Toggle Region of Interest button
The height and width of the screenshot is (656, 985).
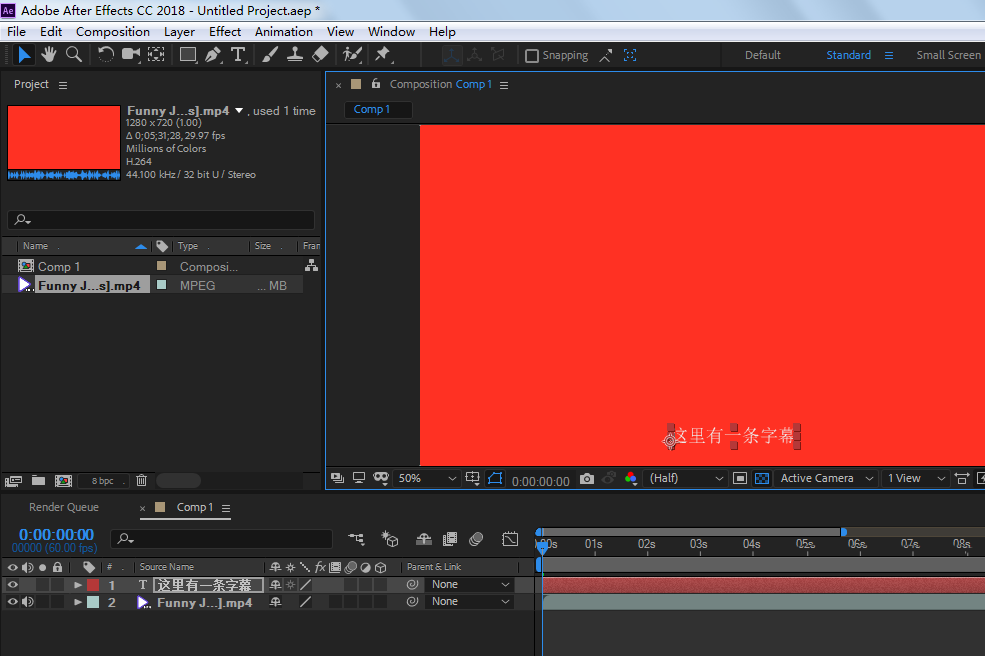pyautogui.click(x=740, y=479)
